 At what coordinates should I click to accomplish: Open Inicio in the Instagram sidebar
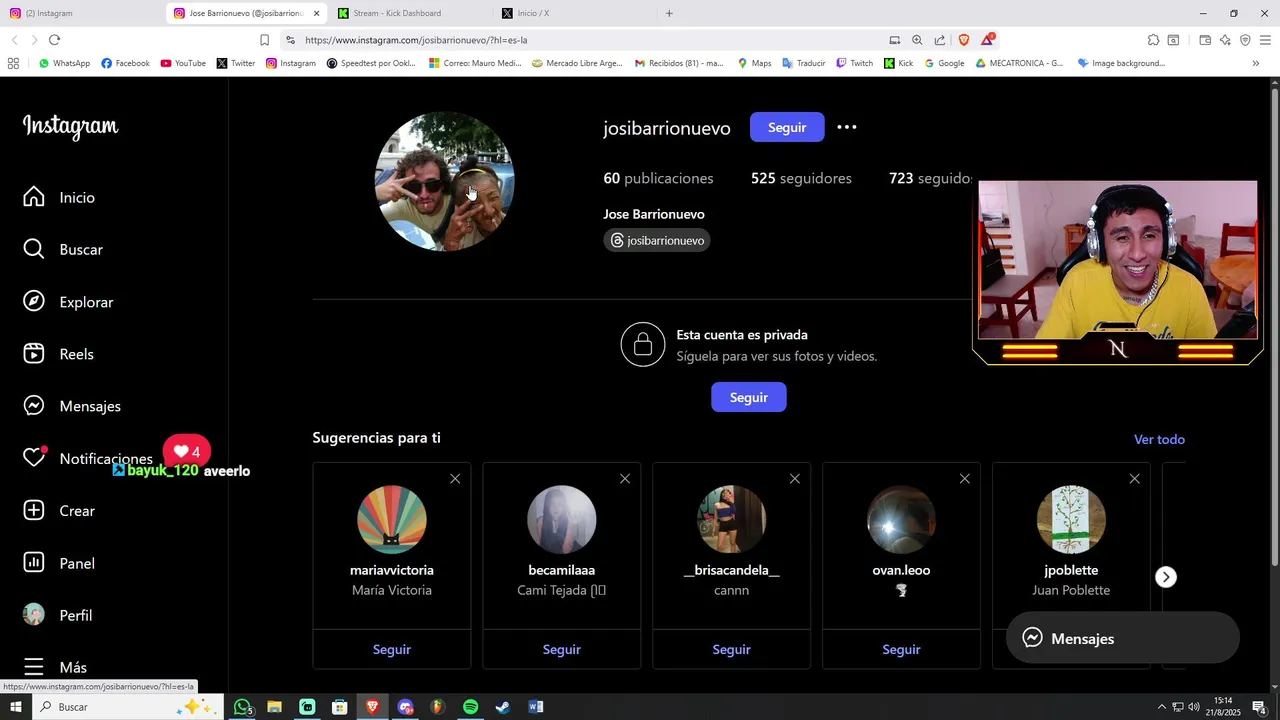coord(60,198)
